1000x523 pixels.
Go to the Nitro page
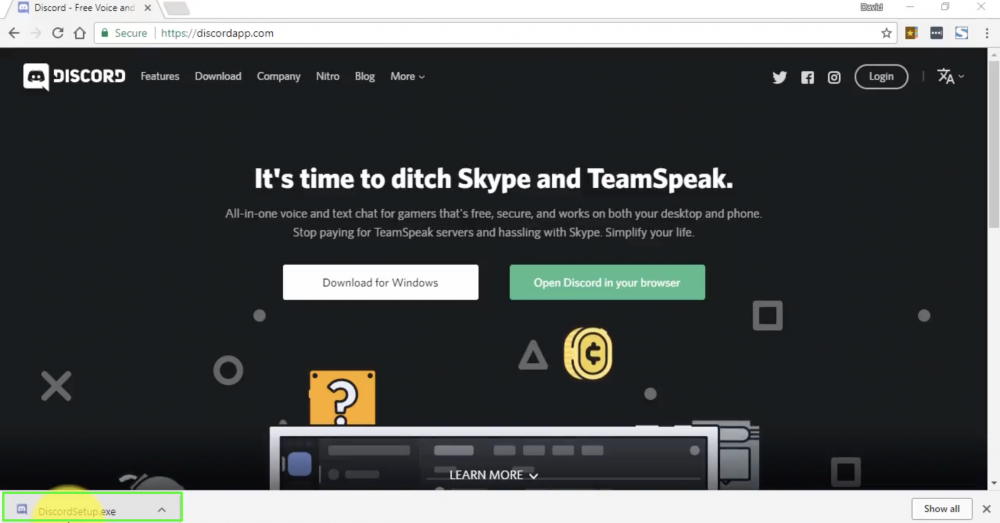click(x=327, y=76)
